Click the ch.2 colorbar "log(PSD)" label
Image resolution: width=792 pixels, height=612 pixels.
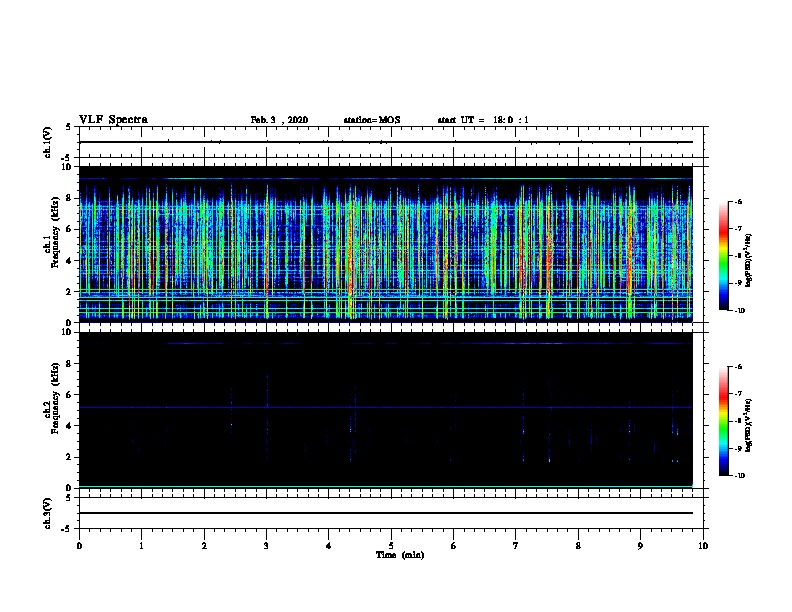pos(748,426)
